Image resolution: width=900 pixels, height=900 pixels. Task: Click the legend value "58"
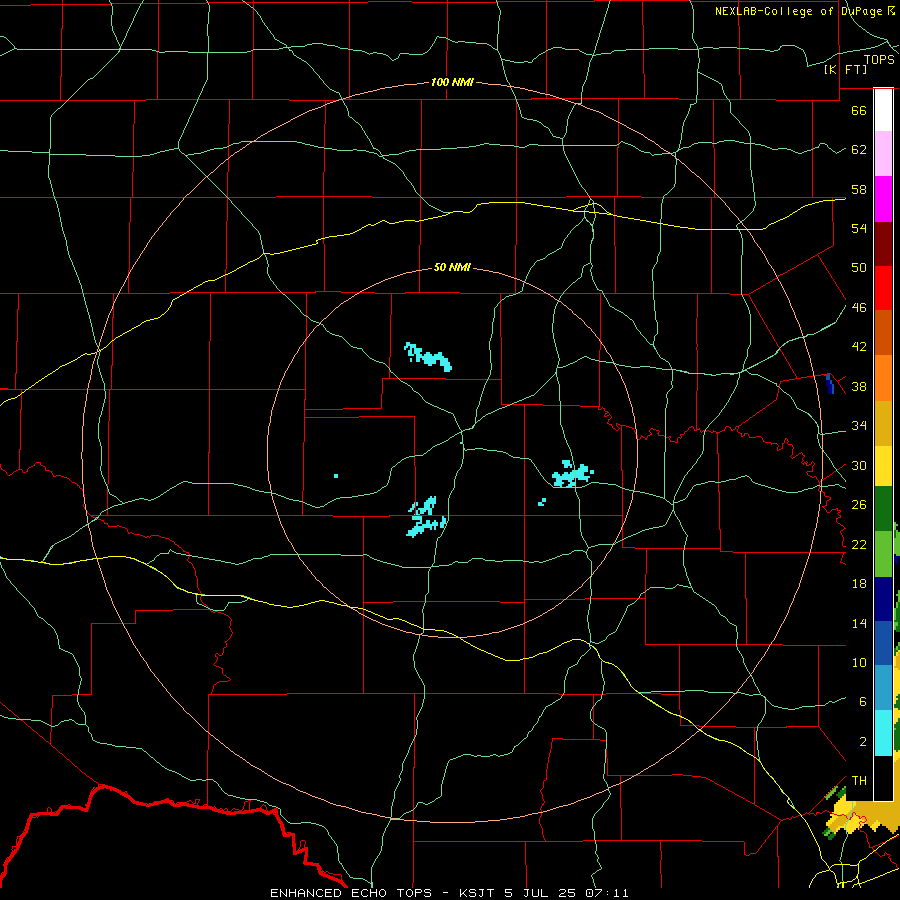(859, 189)
